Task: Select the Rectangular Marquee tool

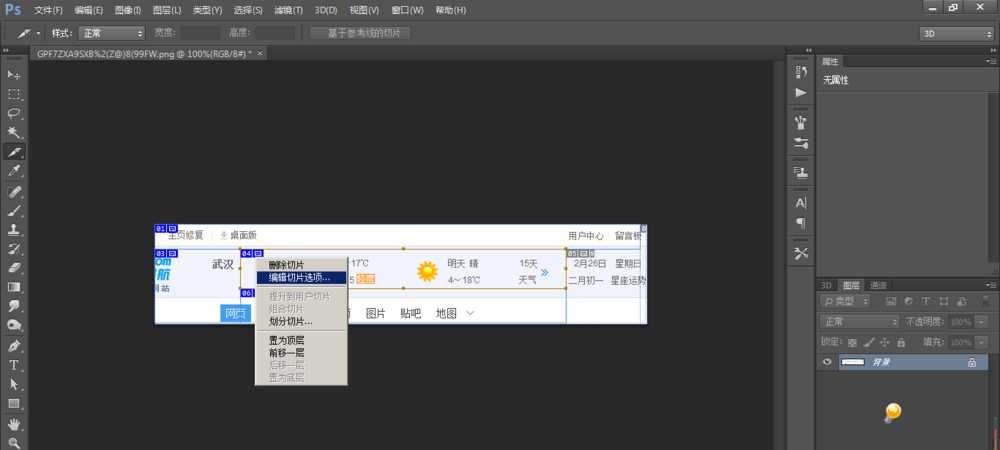Action: tap(14, 94)
